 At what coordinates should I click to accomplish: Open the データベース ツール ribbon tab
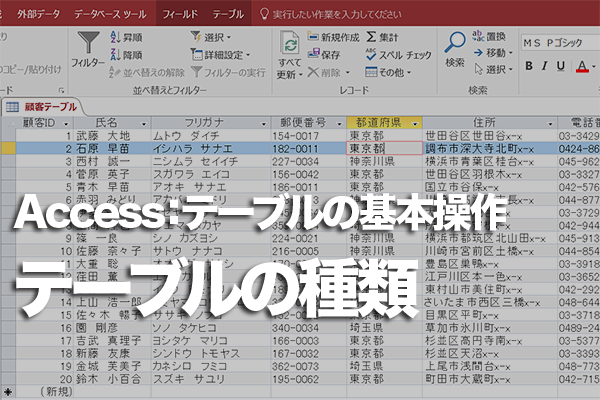(x=110, y=14)
